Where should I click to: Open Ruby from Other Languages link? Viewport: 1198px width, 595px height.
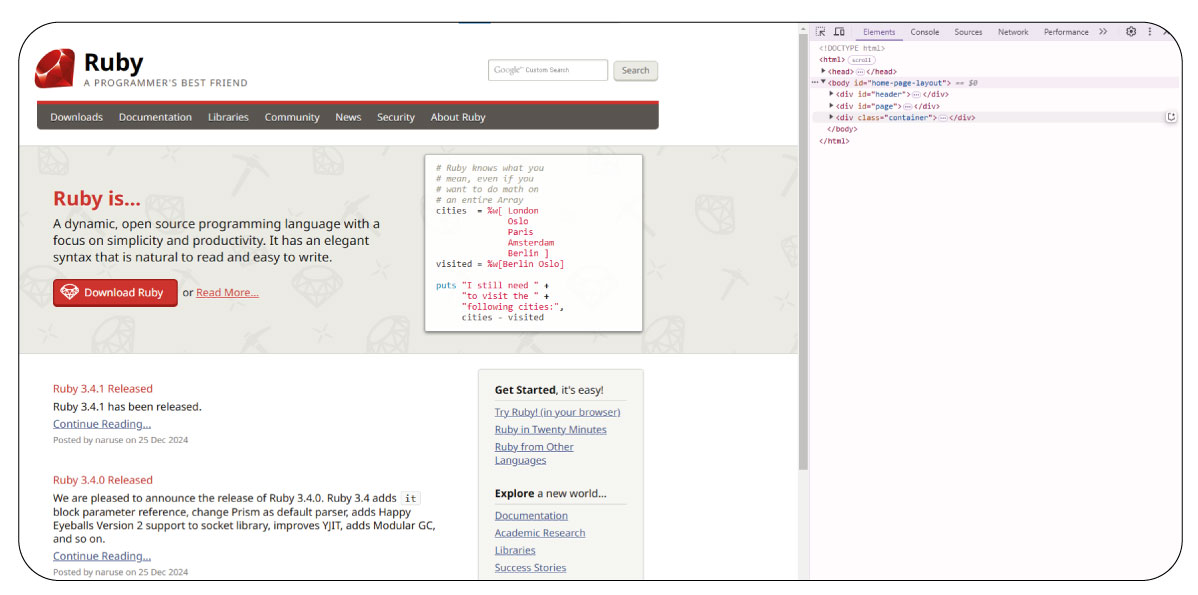pyautogui.click(x=533, y=454)
